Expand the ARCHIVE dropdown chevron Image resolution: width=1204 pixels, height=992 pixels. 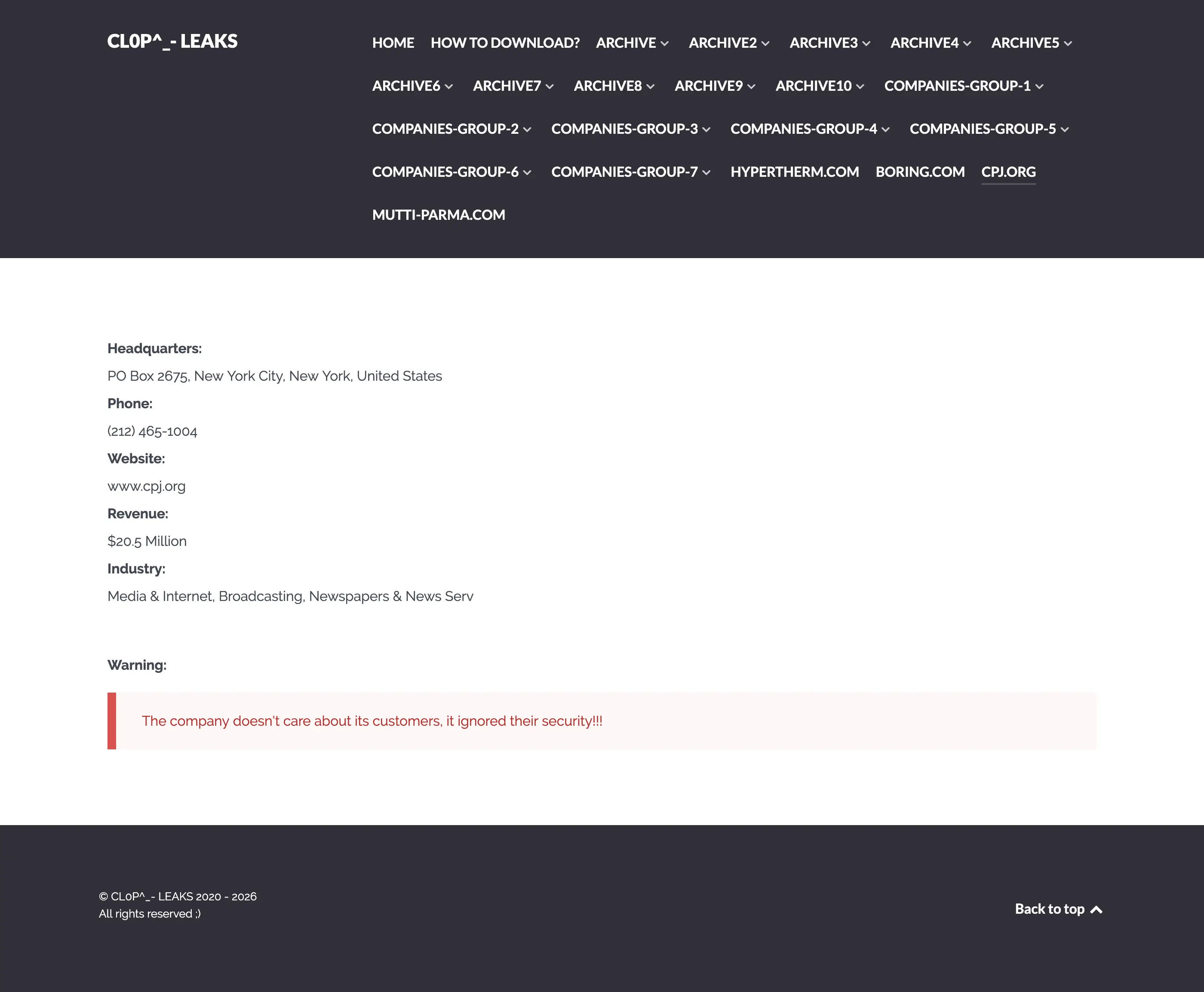[x=665, y=43]
